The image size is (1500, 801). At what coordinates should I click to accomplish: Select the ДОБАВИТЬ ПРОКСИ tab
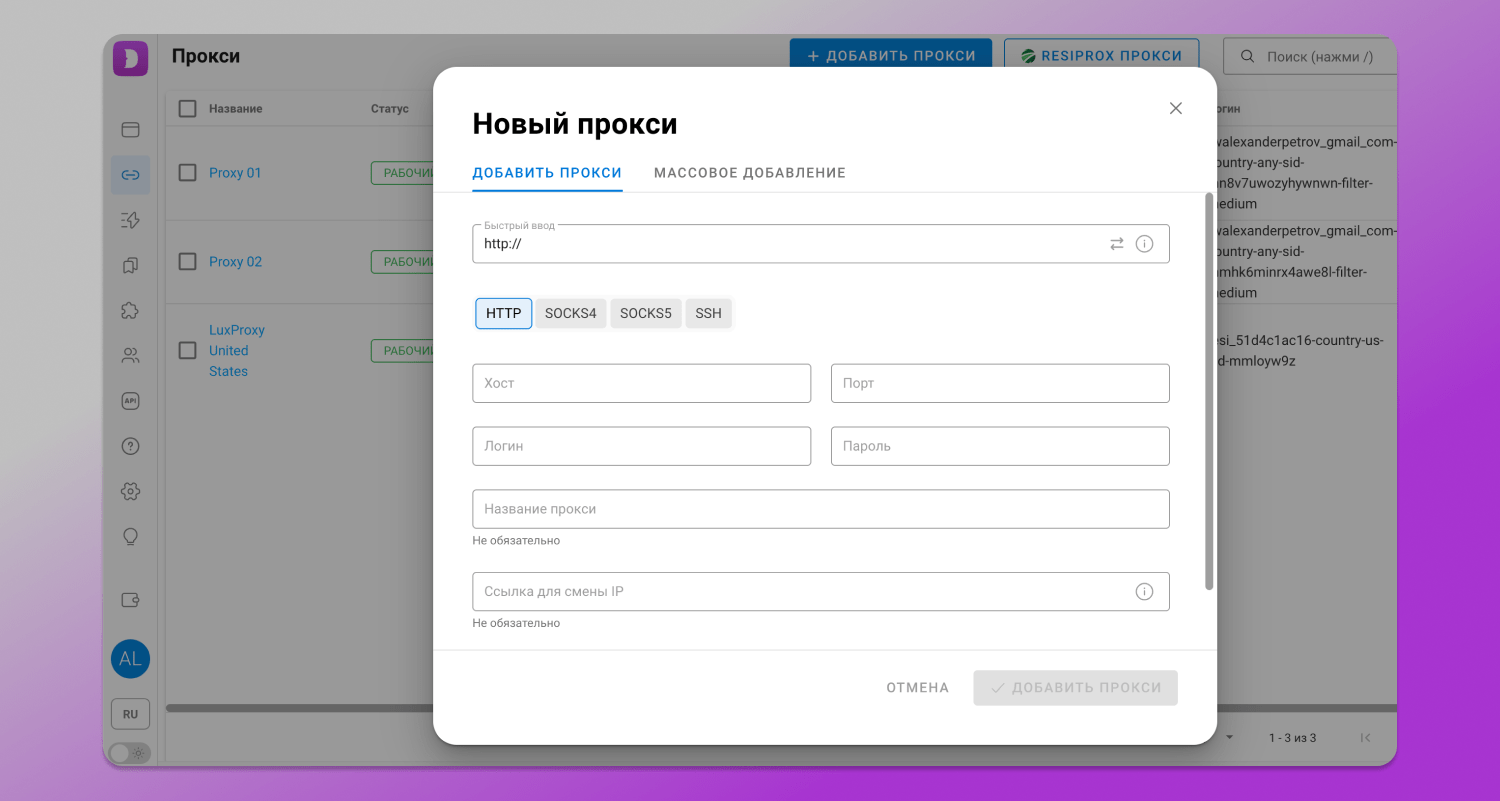[547, 172]
